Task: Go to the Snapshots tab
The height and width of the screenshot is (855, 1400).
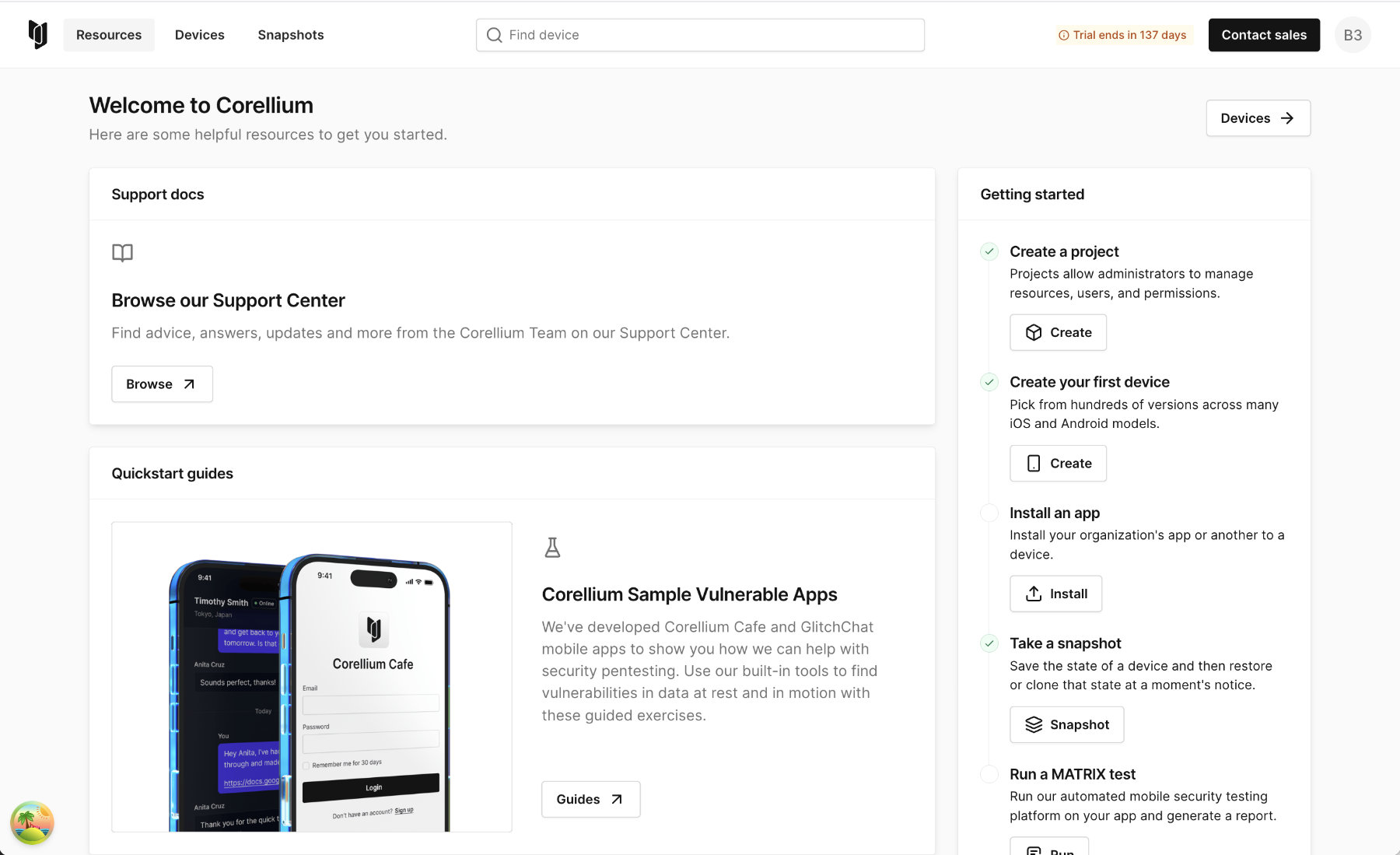Action: [x=290, y=35]
